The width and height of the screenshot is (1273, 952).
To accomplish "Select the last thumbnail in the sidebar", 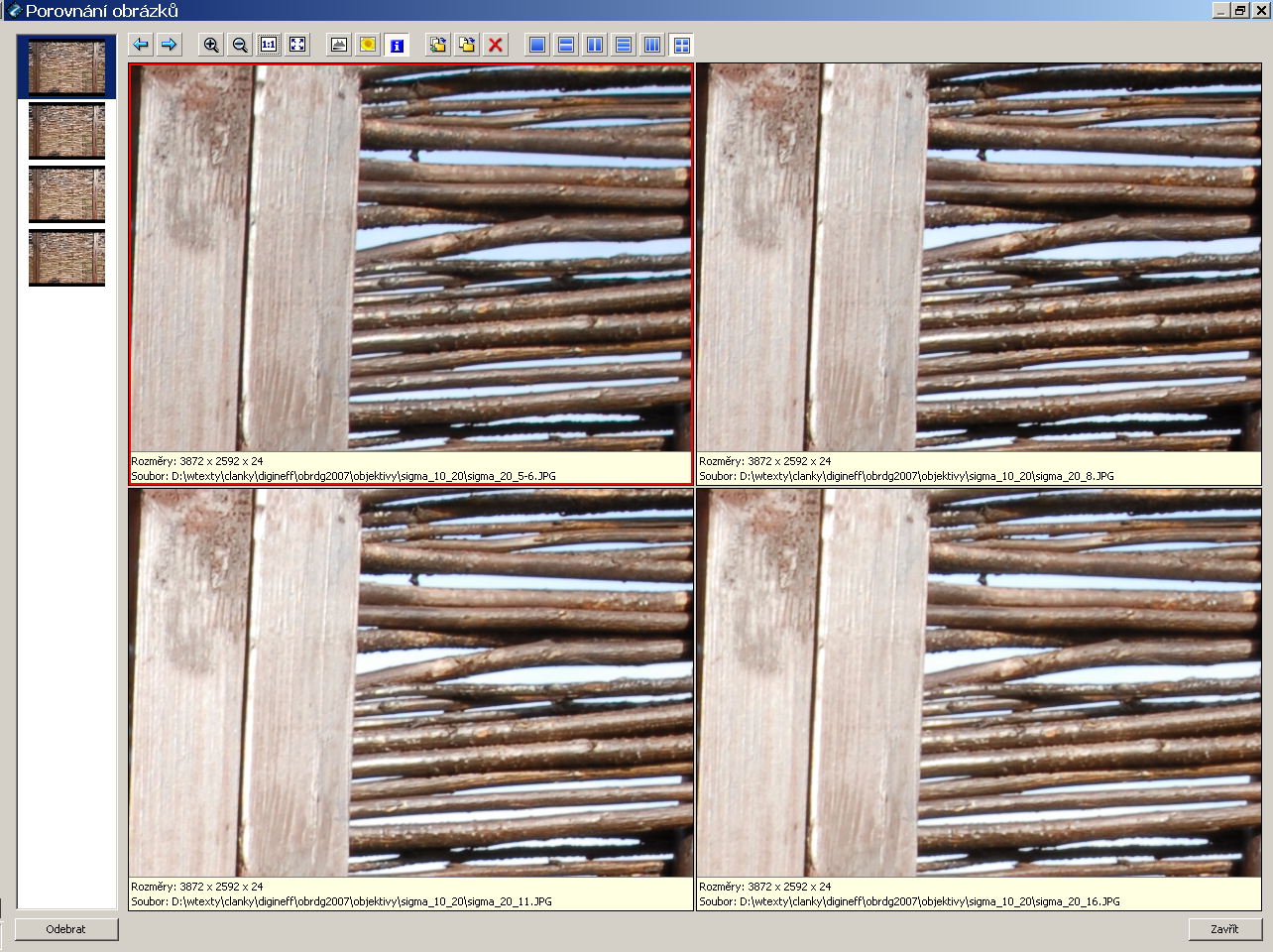I will pyautogui.click(x=66, y=257).
